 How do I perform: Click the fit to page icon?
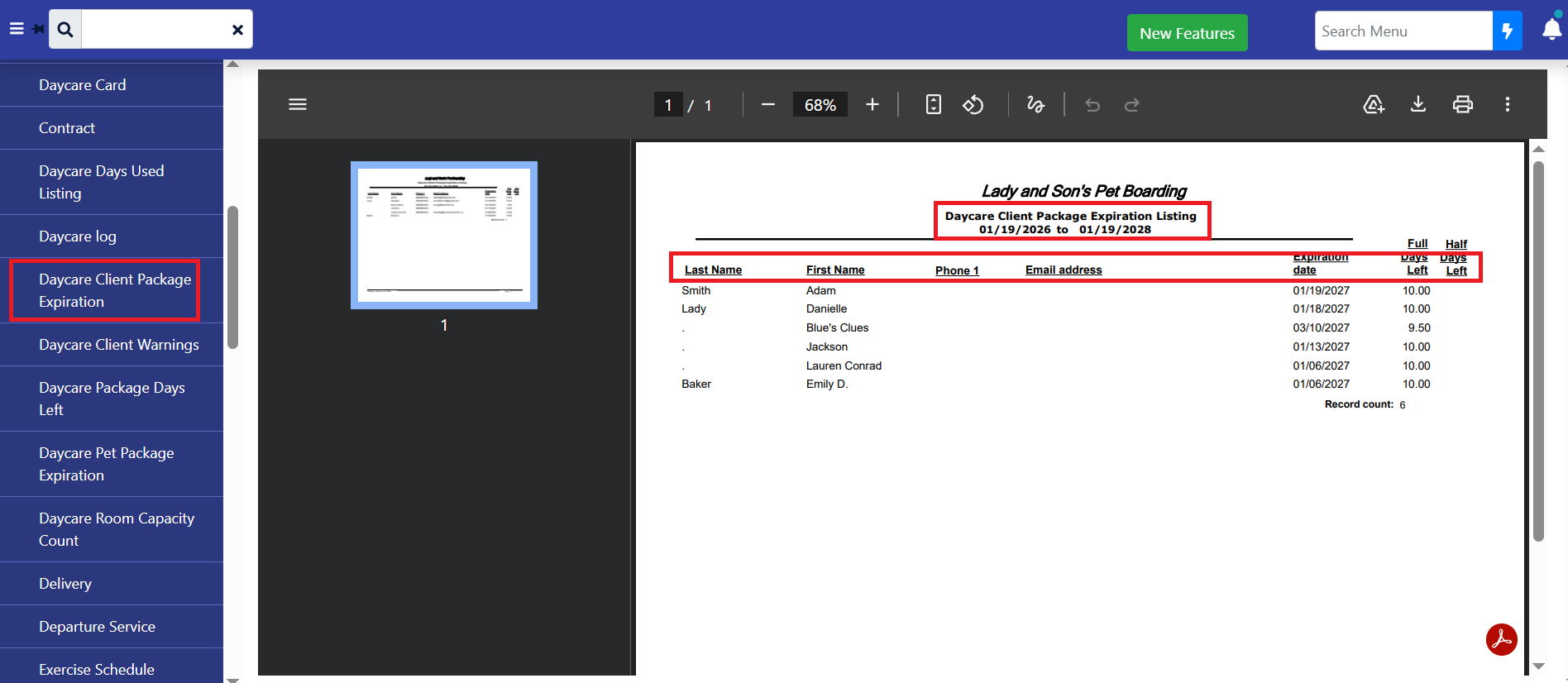coord(933,104)
